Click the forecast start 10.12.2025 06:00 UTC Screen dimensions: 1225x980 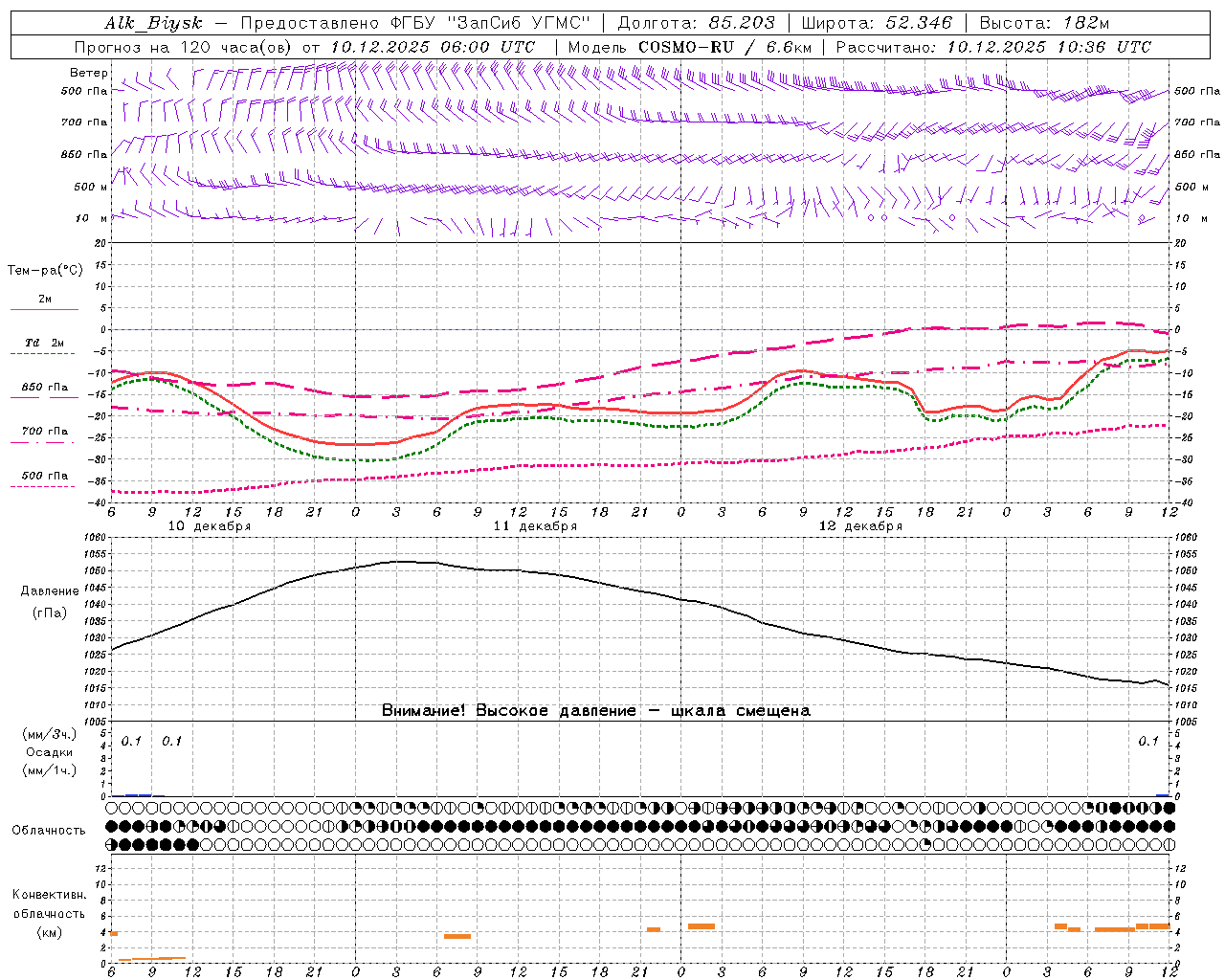point(433,47)
